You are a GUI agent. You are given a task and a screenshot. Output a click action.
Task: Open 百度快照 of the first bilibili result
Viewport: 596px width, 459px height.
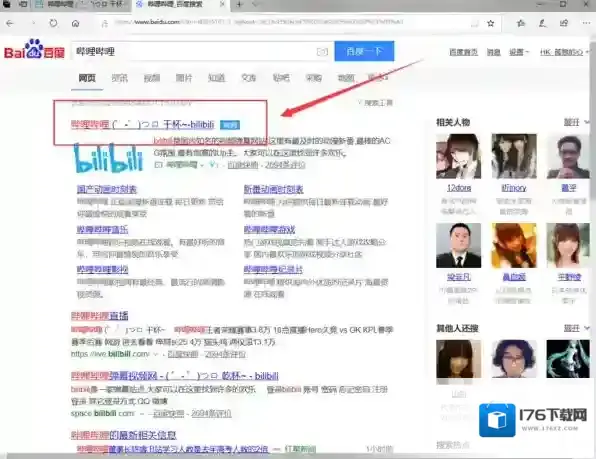click(243, 165)
